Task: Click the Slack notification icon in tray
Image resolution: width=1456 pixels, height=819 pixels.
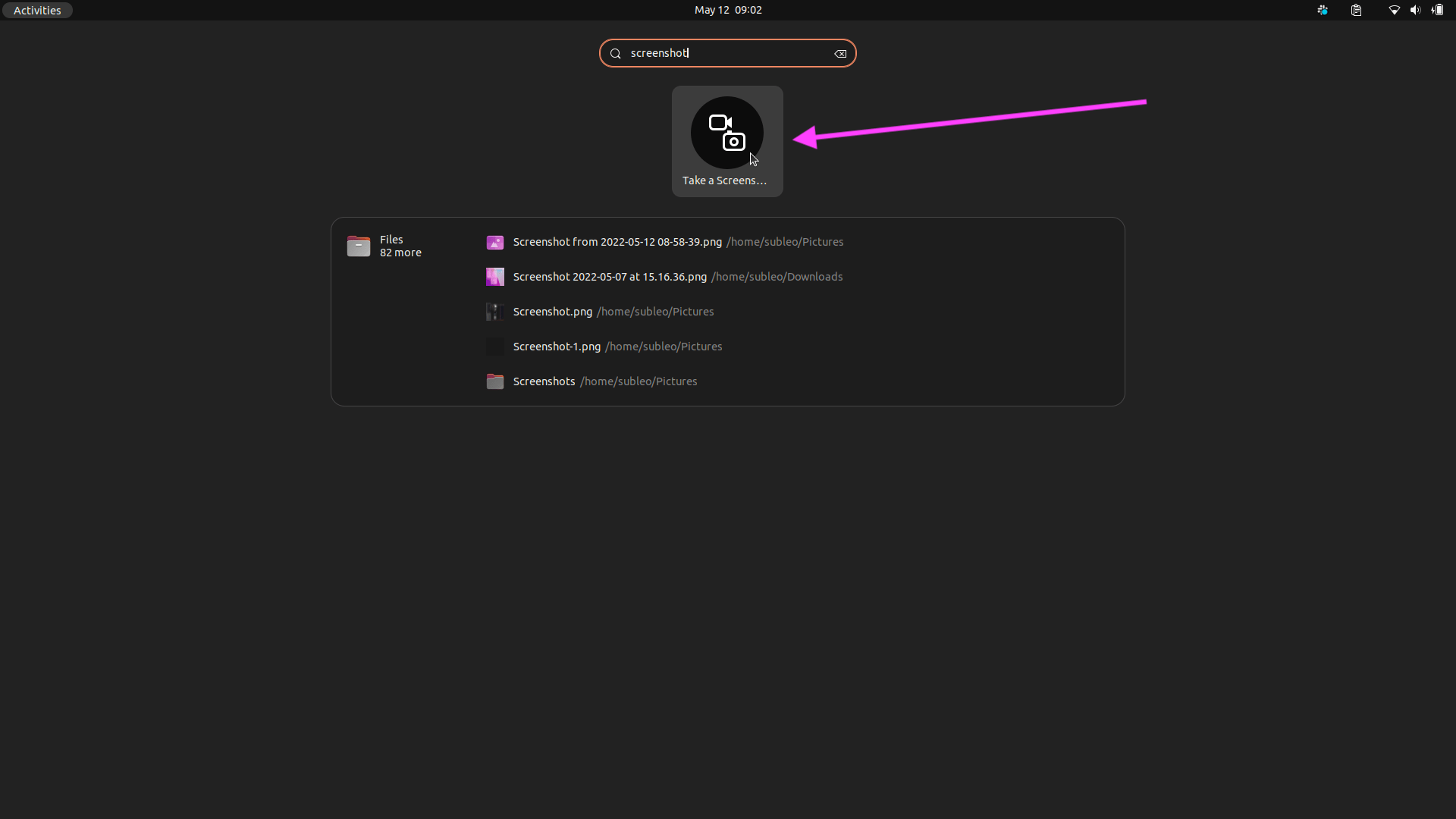Action: click(x=1322, y=10)
